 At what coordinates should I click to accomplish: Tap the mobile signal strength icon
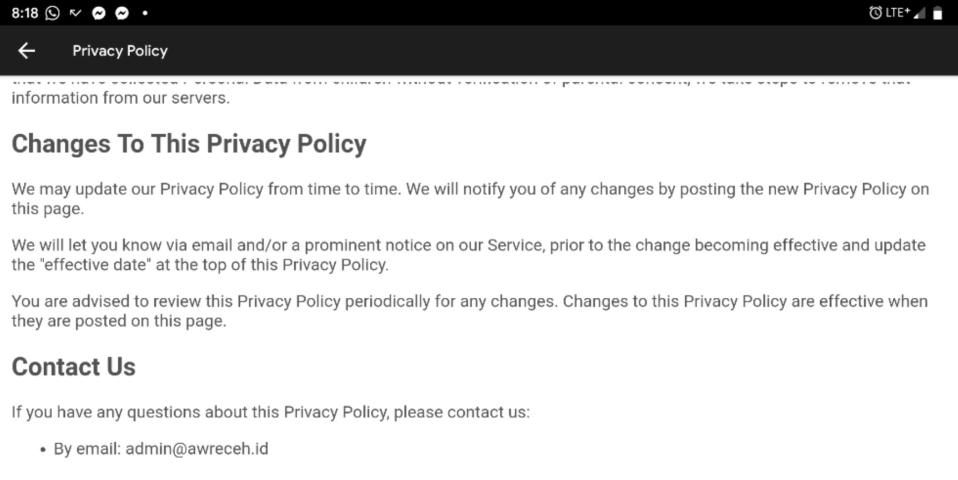919,13
